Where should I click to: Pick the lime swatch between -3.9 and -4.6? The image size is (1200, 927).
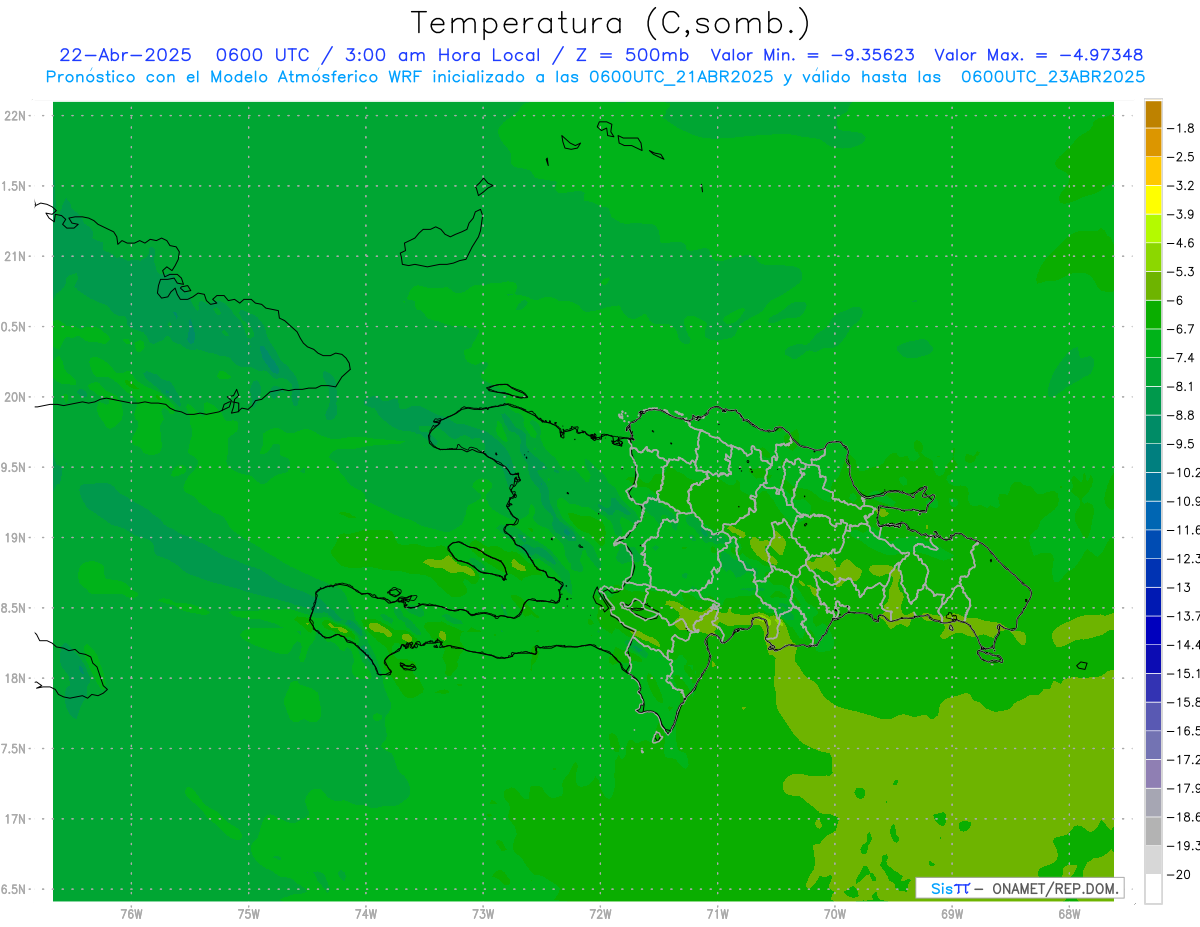[x=1153, y=229]
